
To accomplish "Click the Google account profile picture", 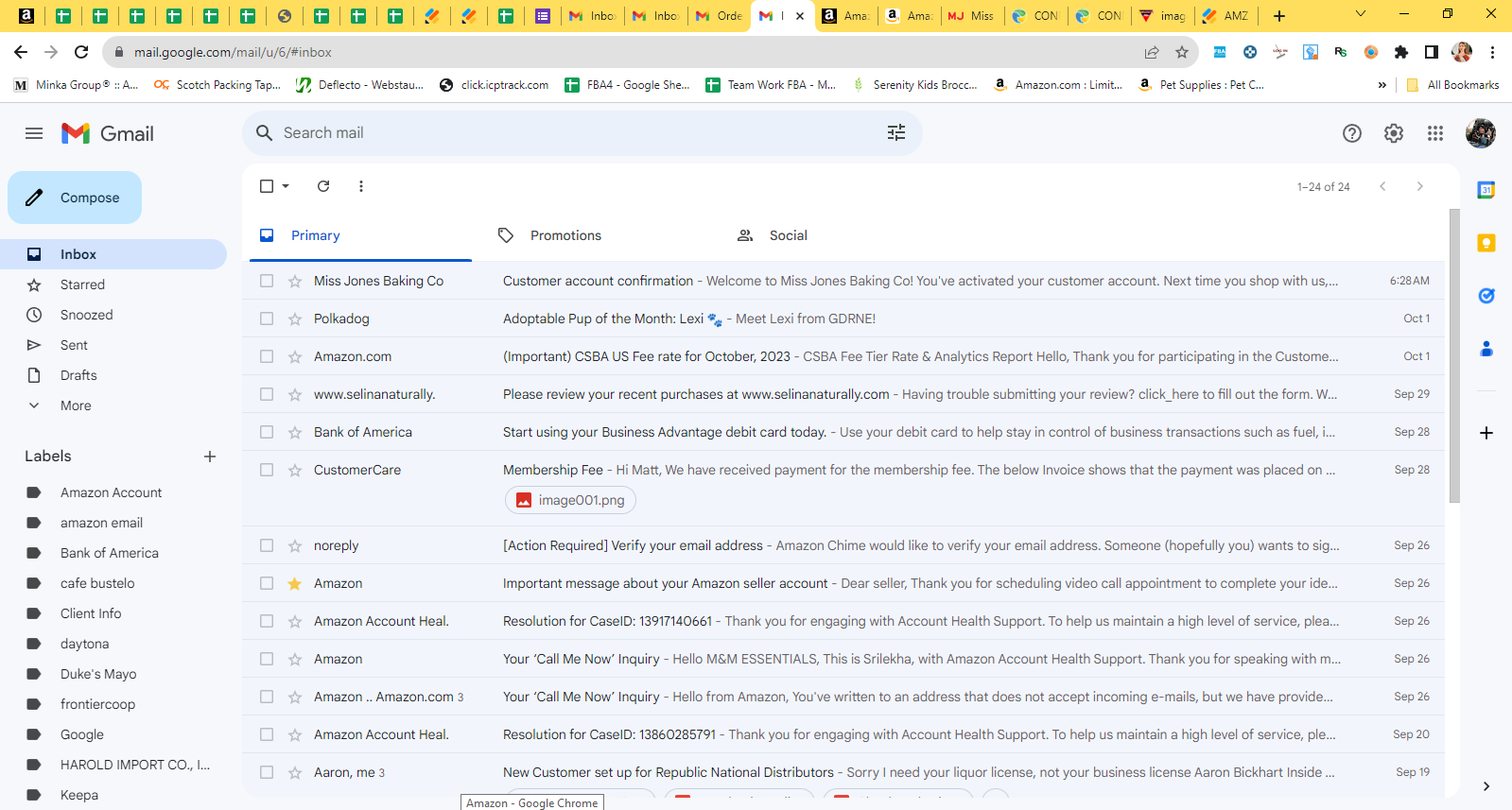I will point(1481,133).
